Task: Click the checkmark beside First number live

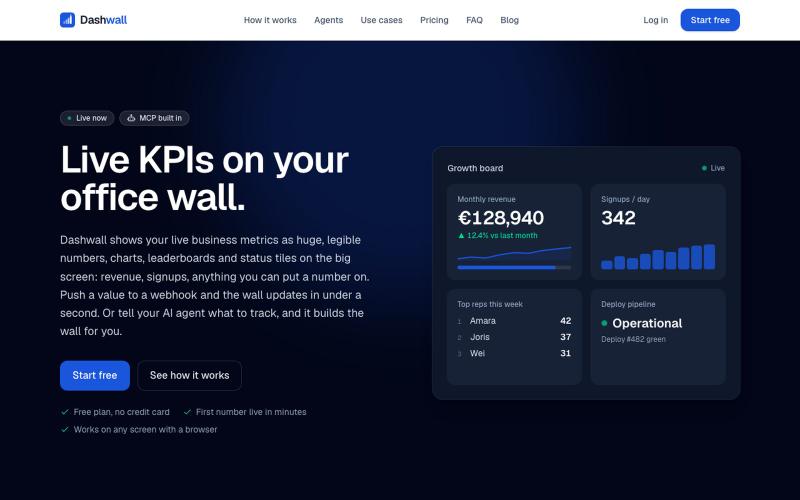Action: pyautogui.click(x=187, y=412)
